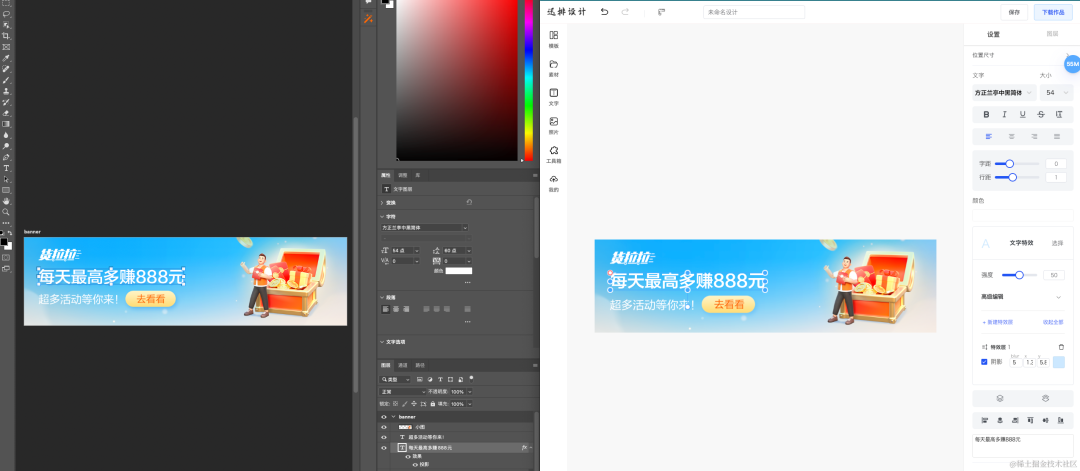Open 文字 text panel in design sidebar
1080x471 pixels.
coord(554,96)
